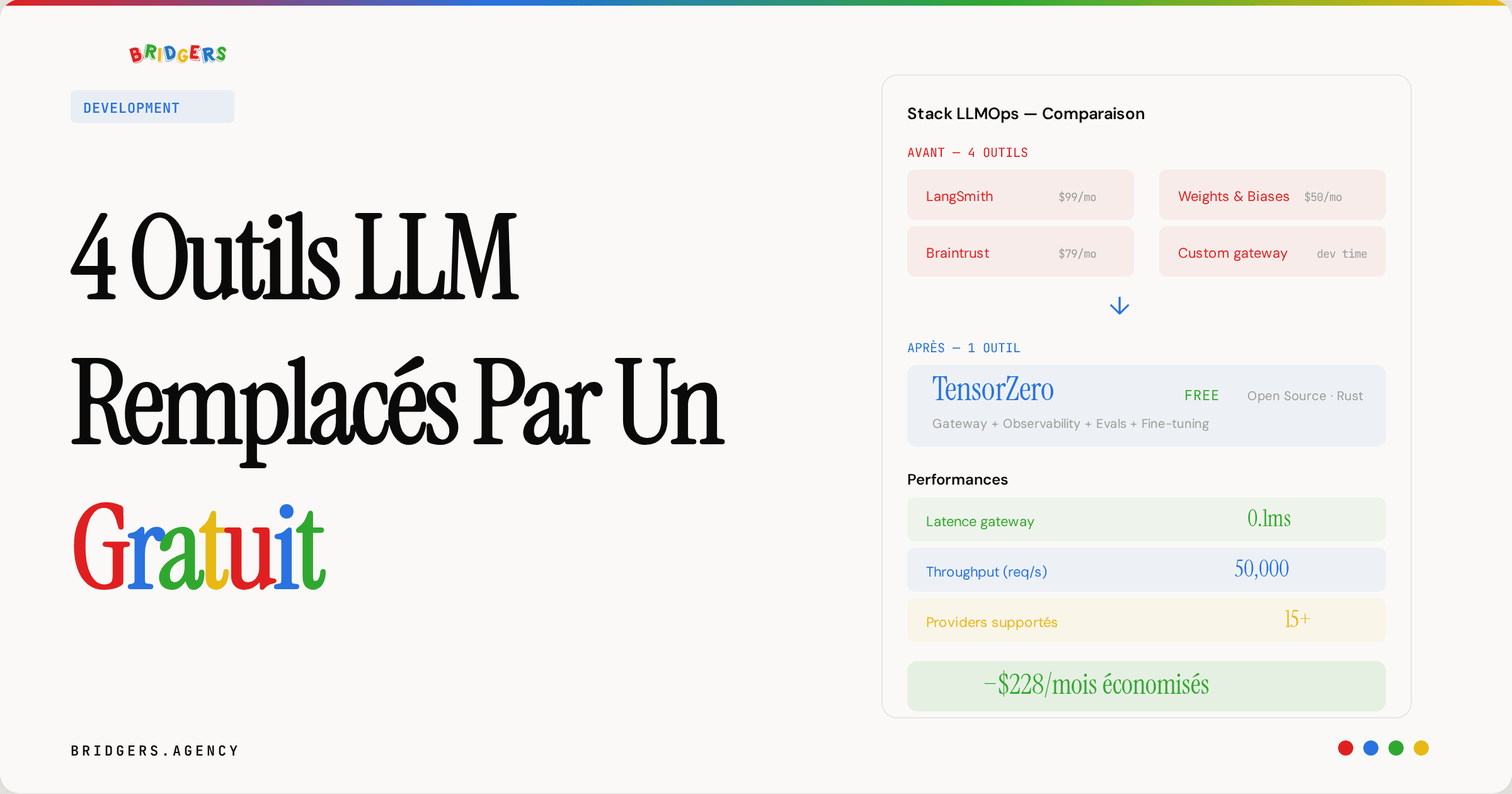The width and height of the screenshot is (1512, 794).
Task: Click the BRIDGERS.AGENCY footer text
Action: point(154,750)
